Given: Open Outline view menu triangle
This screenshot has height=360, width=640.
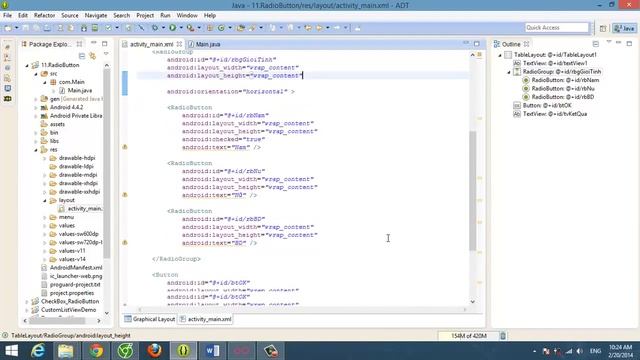Looking at the screenshot, I should pos(609,42).
